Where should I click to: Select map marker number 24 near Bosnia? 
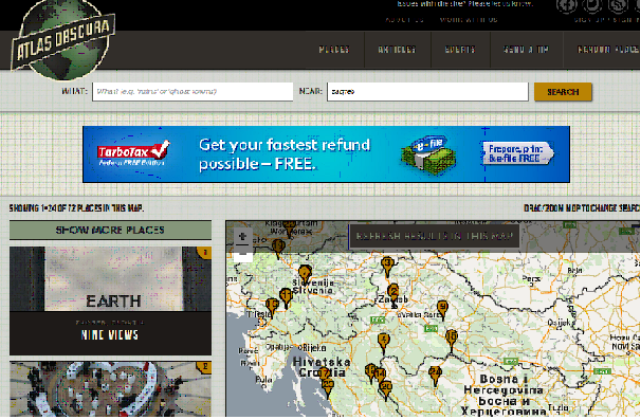(x=435, y=375)
